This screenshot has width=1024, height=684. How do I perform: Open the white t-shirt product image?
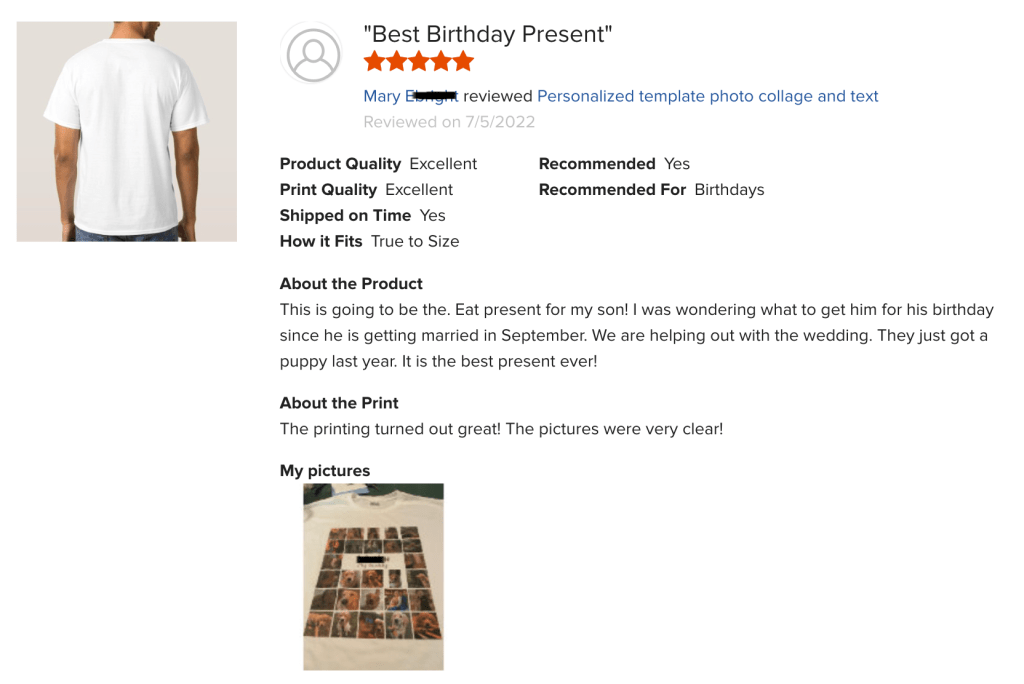coord(127,131)
